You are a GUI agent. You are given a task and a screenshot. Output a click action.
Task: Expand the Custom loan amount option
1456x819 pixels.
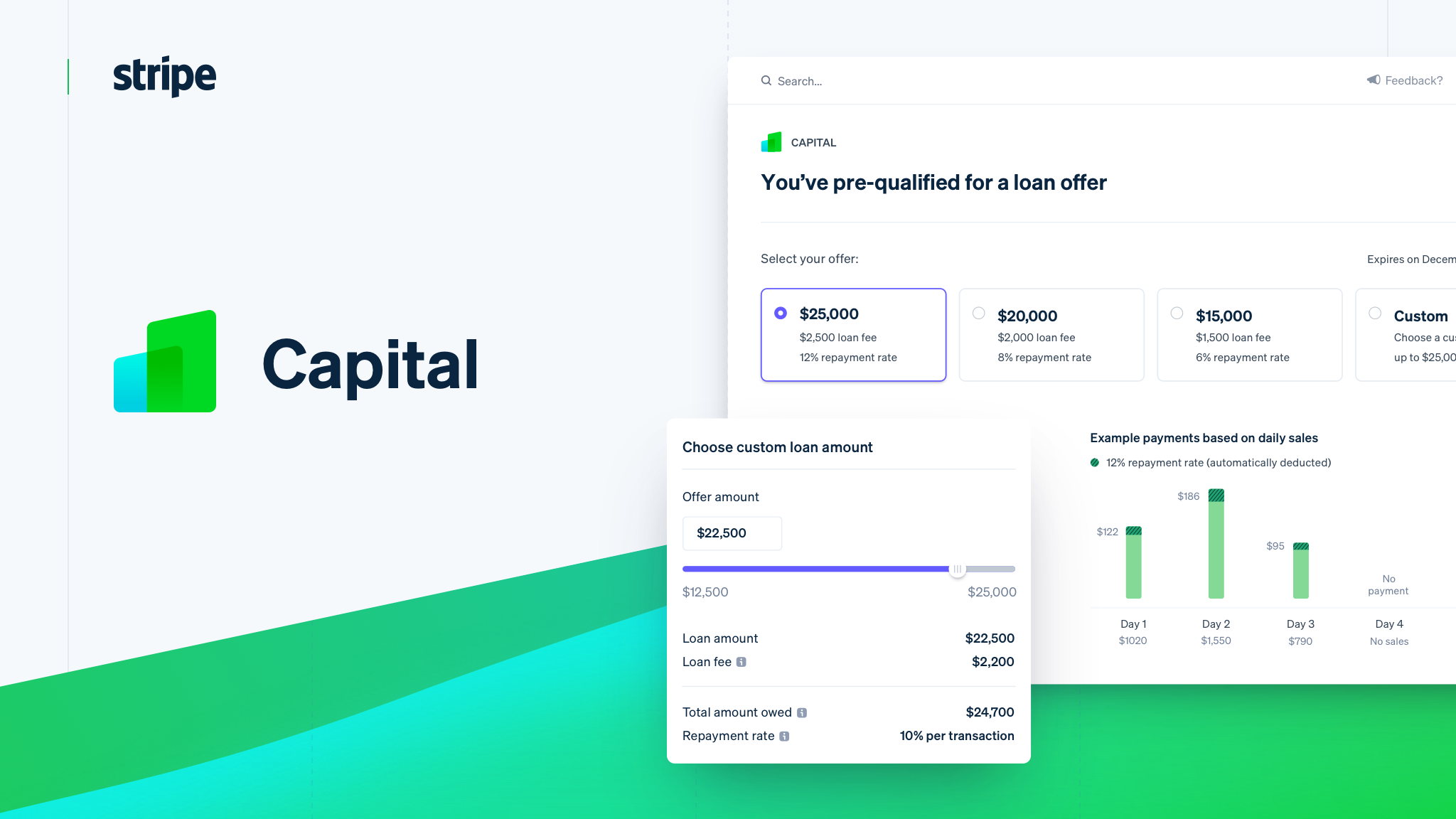pos(1375,315)
